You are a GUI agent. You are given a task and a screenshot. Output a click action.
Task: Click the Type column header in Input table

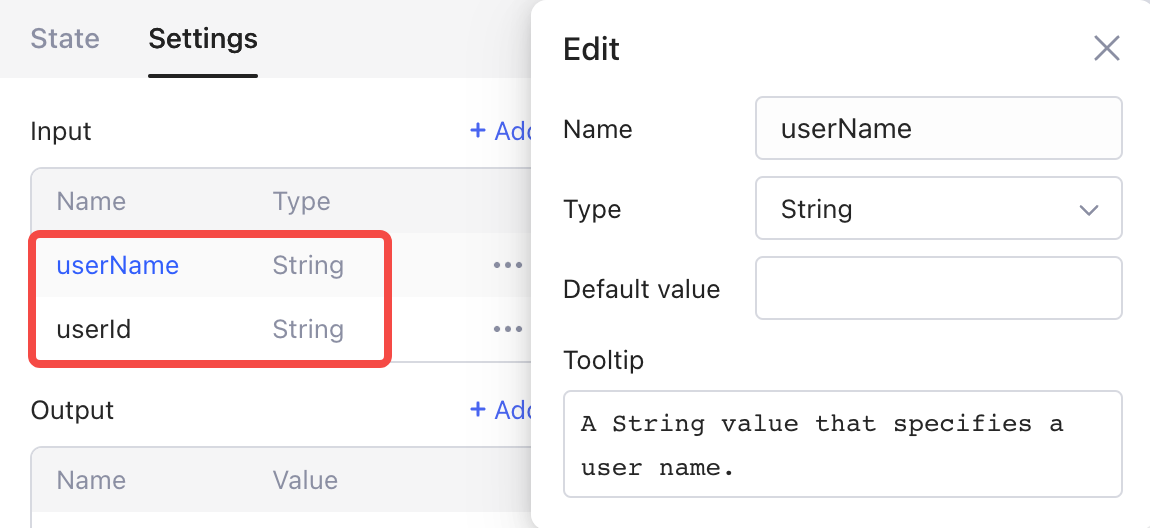(301, 202)
